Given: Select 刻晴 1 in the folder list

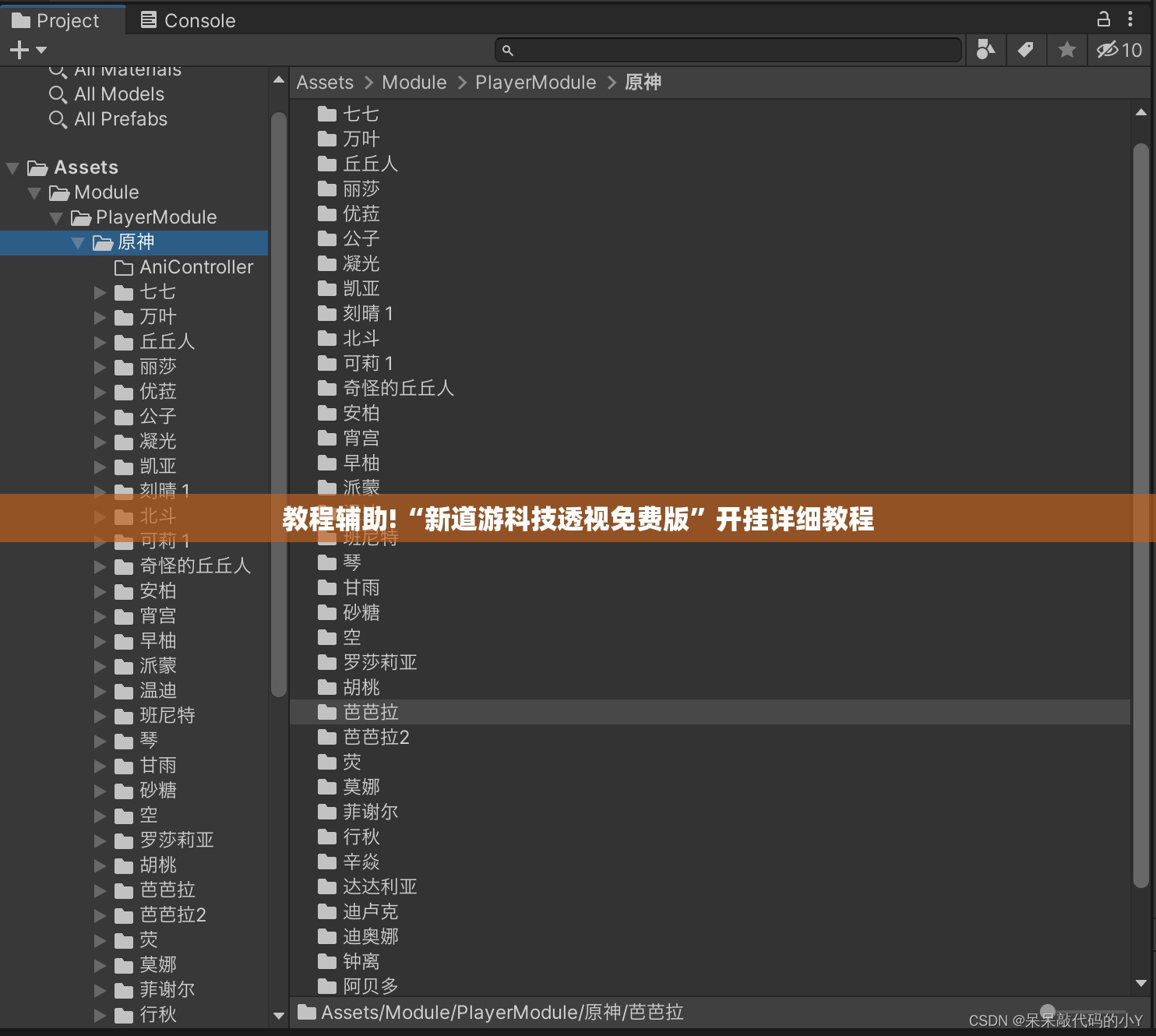Looking at the screenshot, I should tap(368, 314).
